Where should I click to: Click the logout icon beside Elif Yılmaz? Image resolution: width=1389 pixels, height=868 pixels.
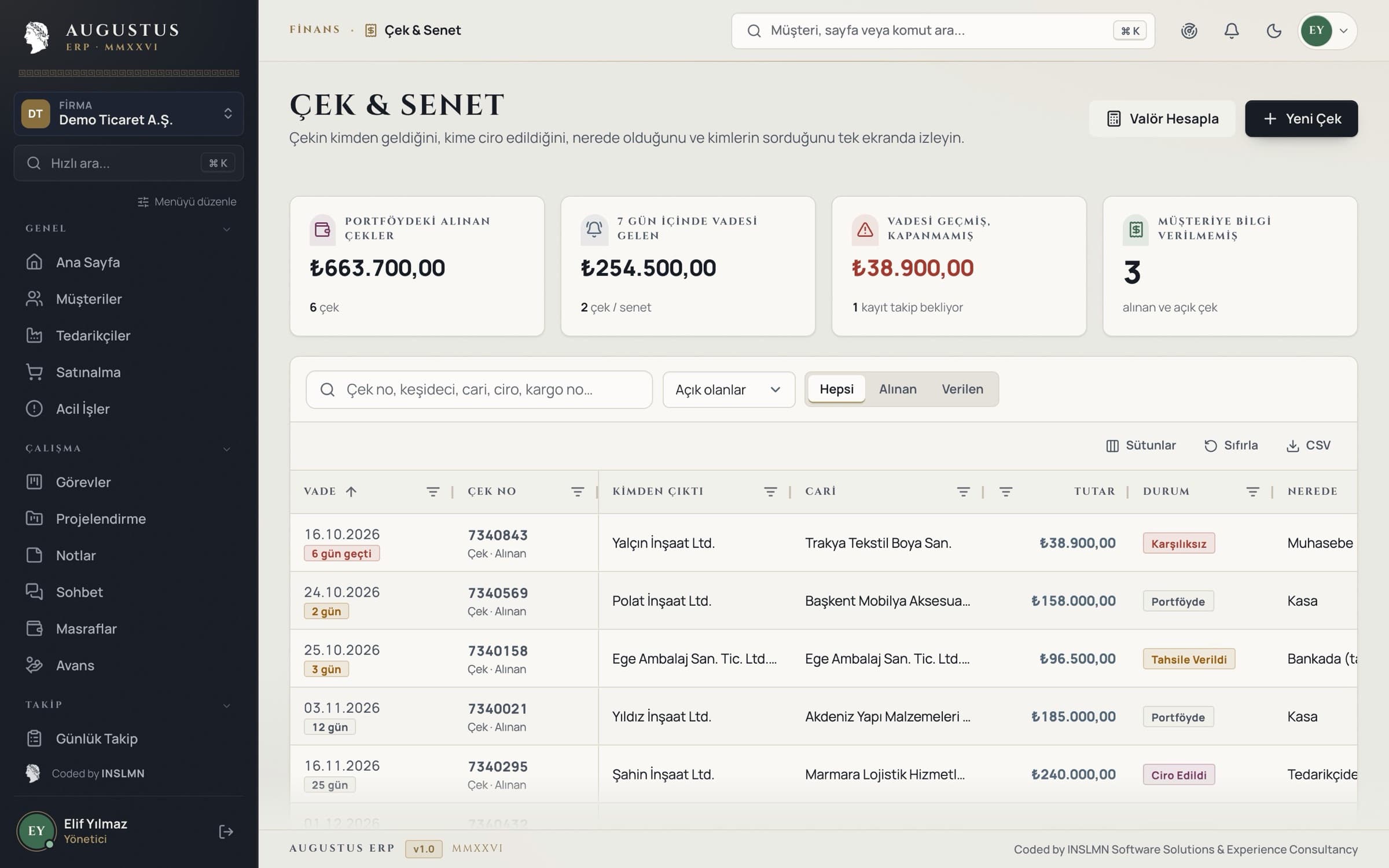226,832
